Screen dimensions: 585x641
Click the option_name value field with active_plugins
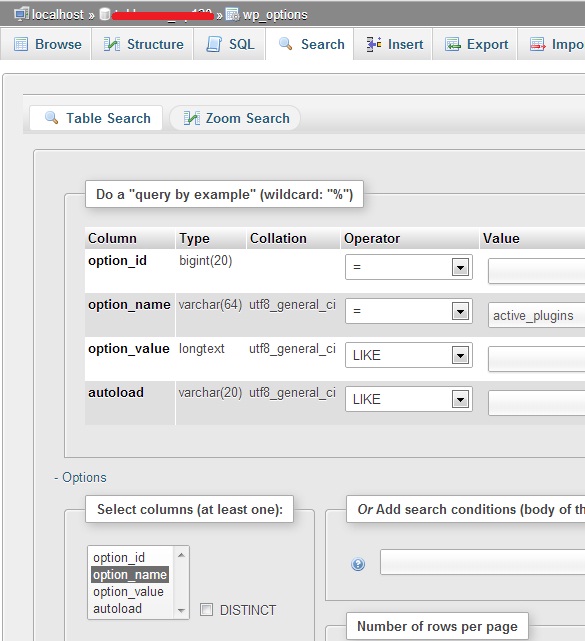[x=536, y=315]
